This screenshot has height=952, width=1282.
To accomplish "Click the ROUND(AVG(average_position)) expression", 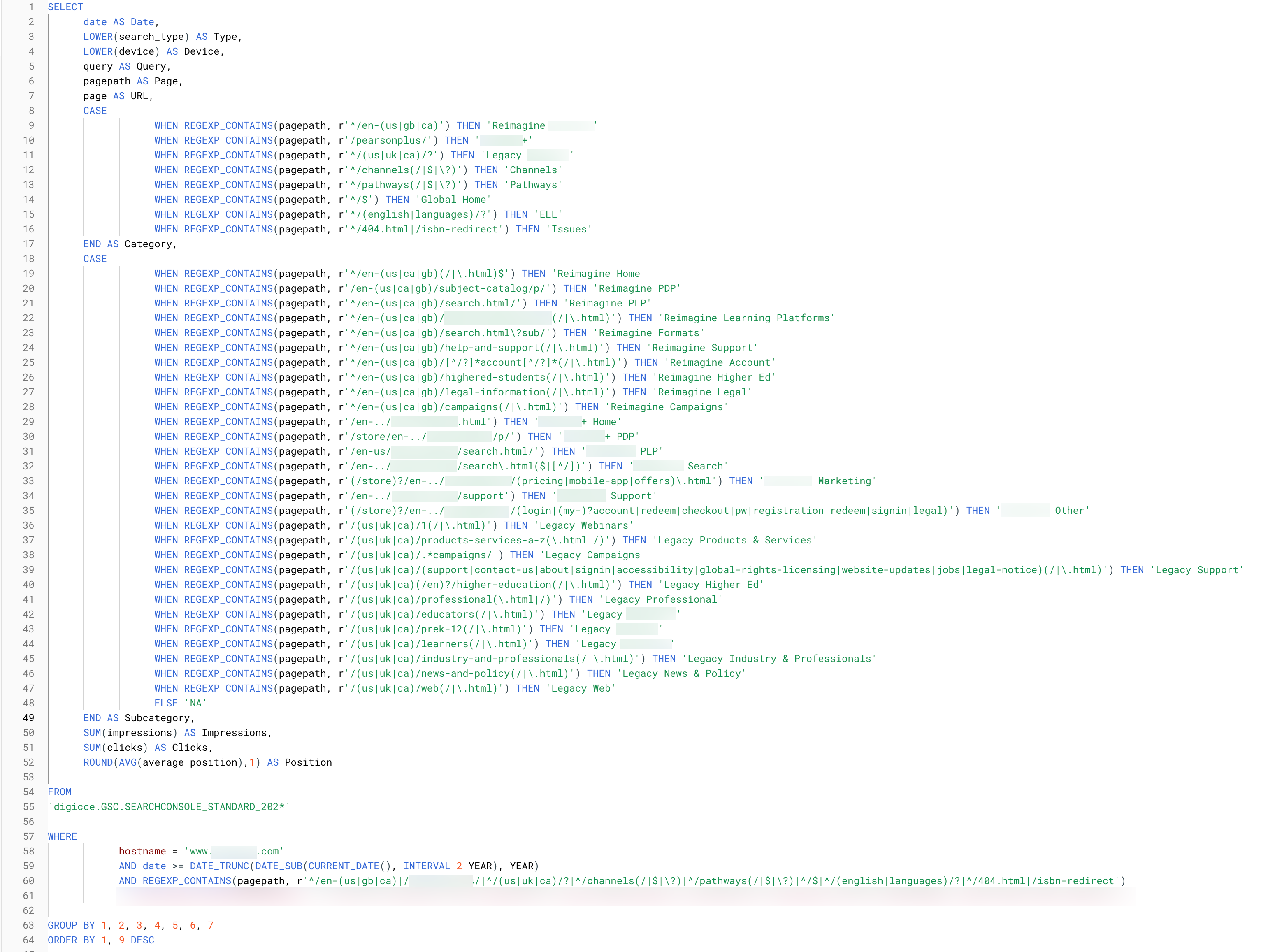I will click(x=171, y=762).
